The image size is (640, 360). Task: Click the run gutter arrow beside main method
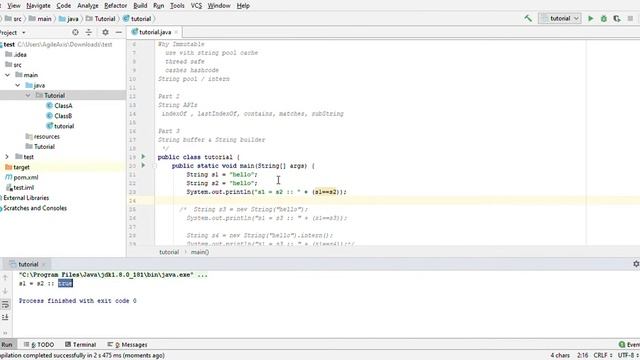click(x=143, y=165)
